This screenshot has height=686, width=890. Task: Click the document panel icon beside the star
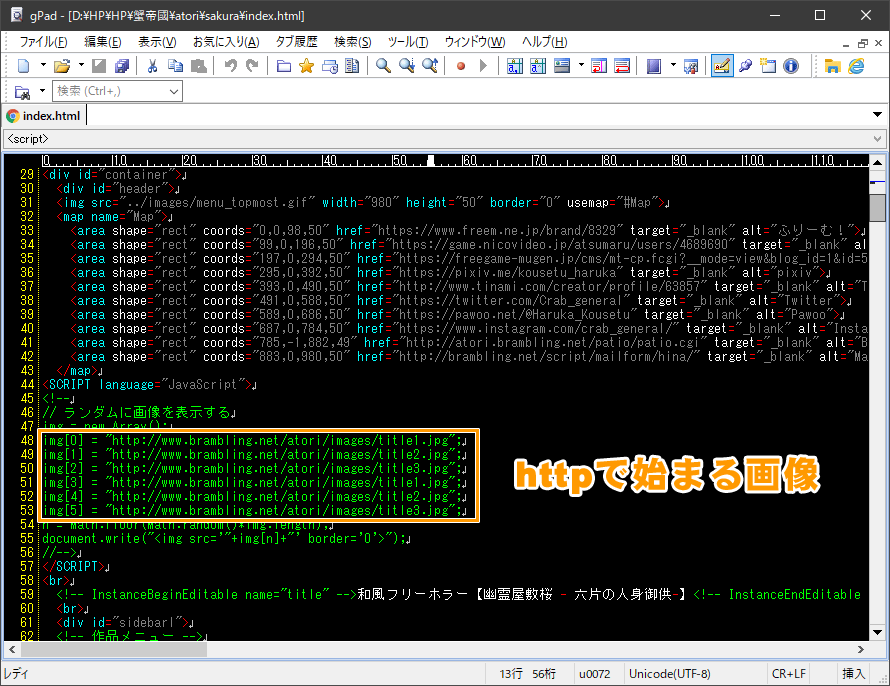[352, 66]
